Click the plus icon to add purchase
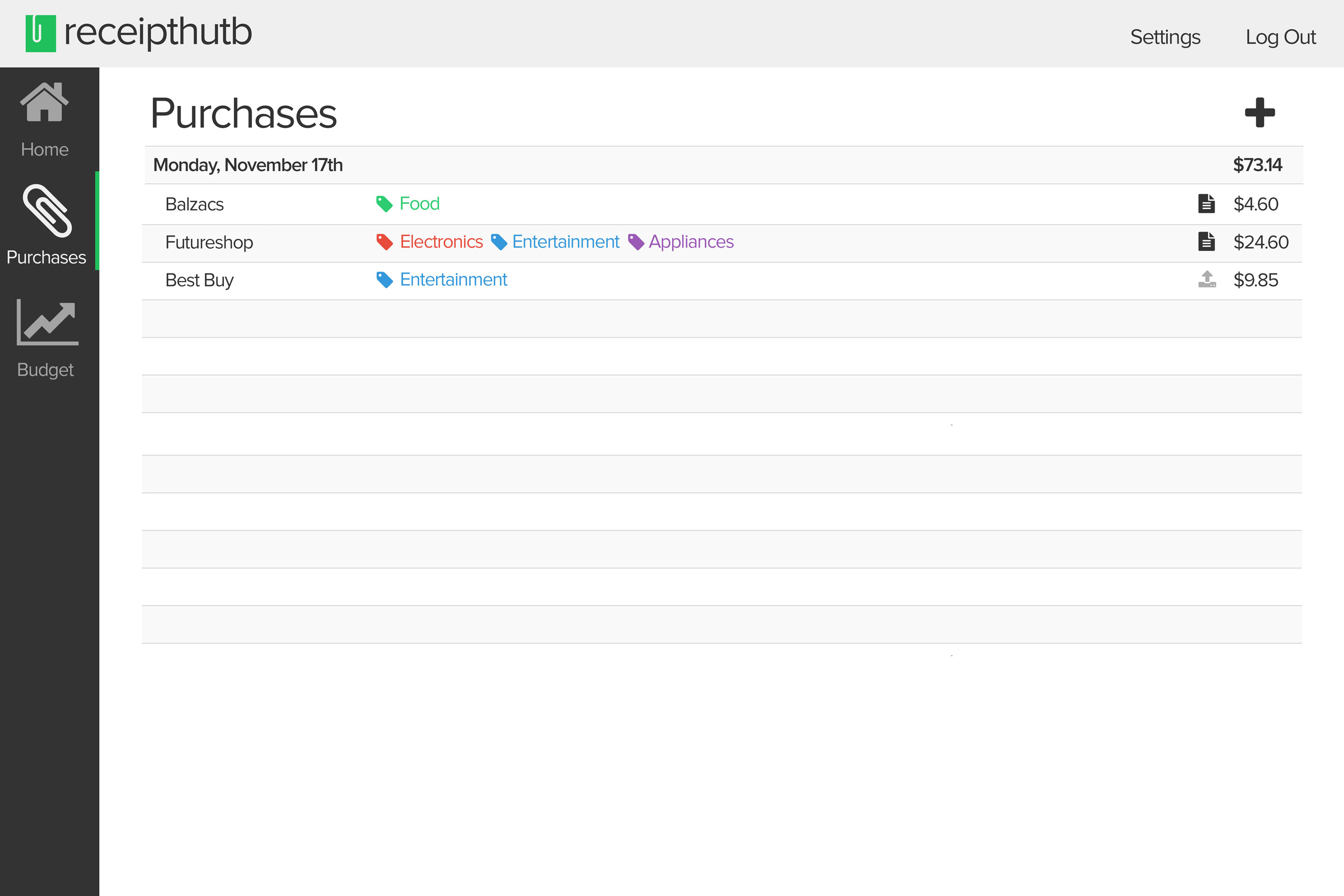1344x896 pixels. [1260, 112]
